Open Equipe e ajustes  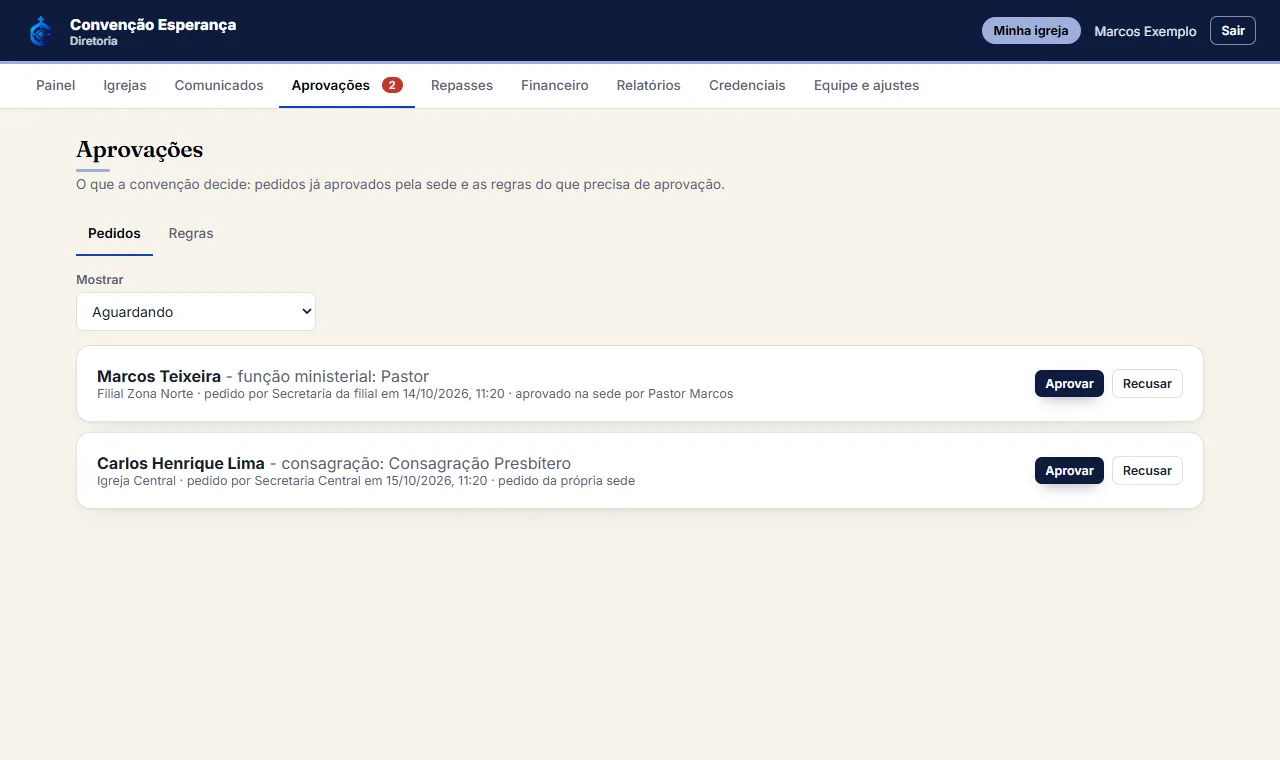866,86
